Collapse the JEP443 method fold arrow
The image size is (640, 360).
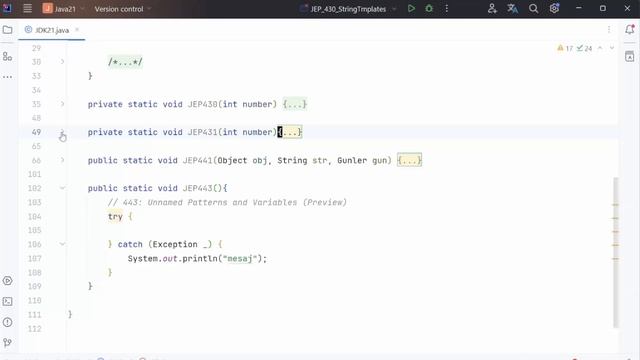click(x=62, y=188)
